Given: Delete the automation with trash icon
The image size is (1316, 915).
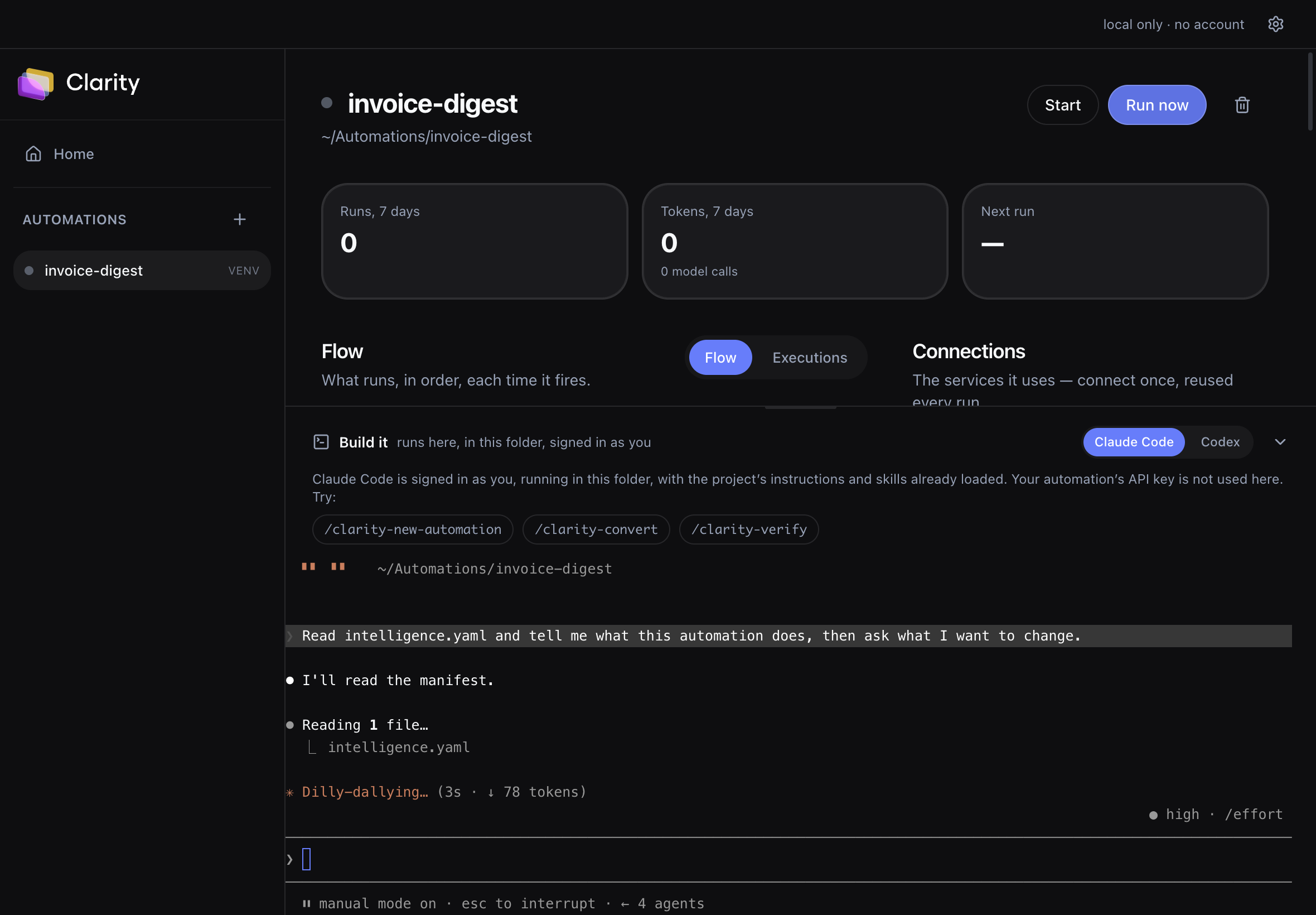Looking at the screenshot, I should pos(1241,105).
